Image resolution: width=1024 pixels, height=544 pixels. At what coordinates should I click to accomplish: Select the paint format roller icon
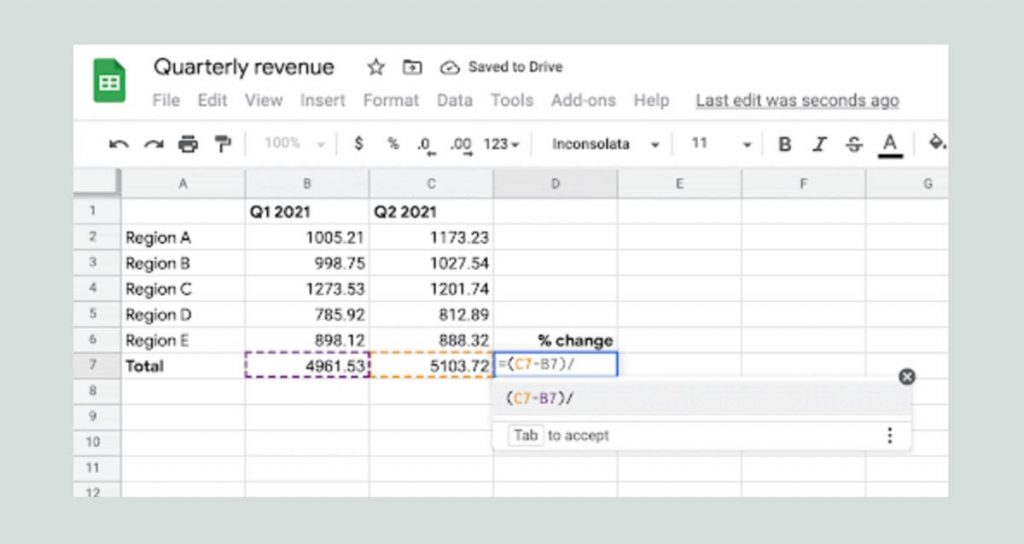tap(223, 144)
